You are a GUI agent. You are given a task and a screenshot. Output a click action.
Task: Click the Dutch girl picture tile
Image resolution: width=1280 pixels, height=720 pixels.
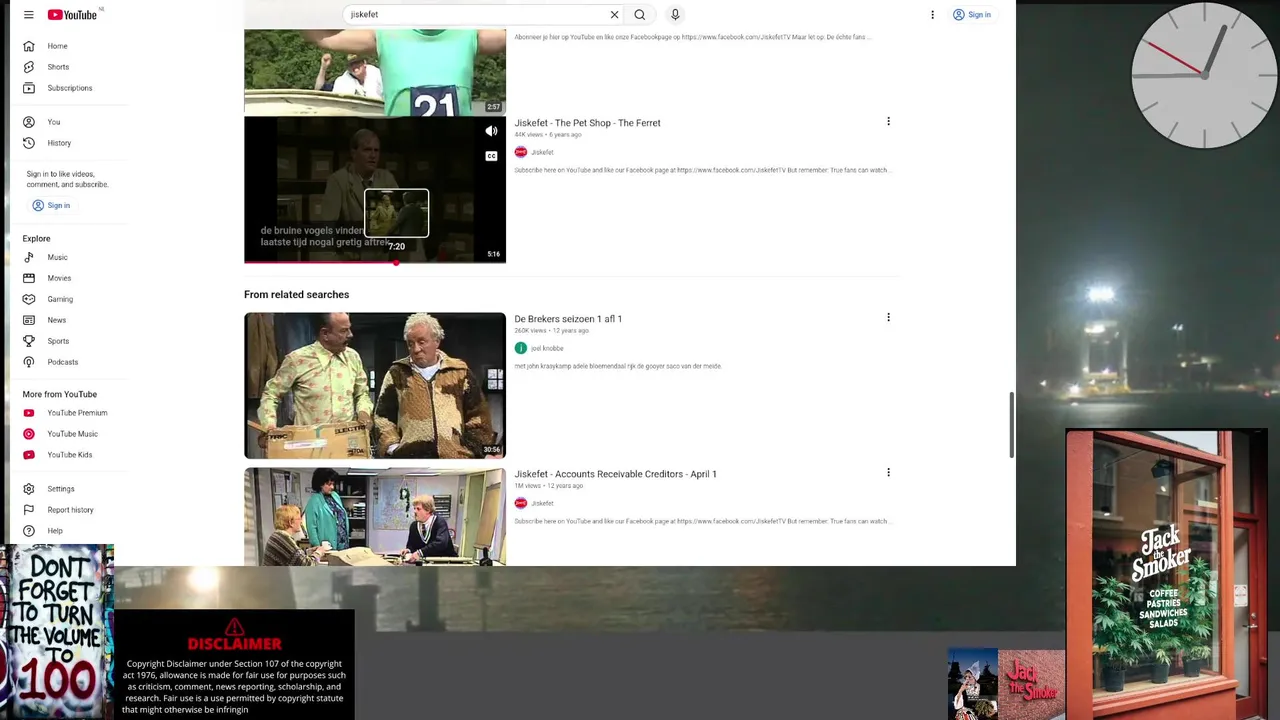pyautogui.click(x=972, y=684)
